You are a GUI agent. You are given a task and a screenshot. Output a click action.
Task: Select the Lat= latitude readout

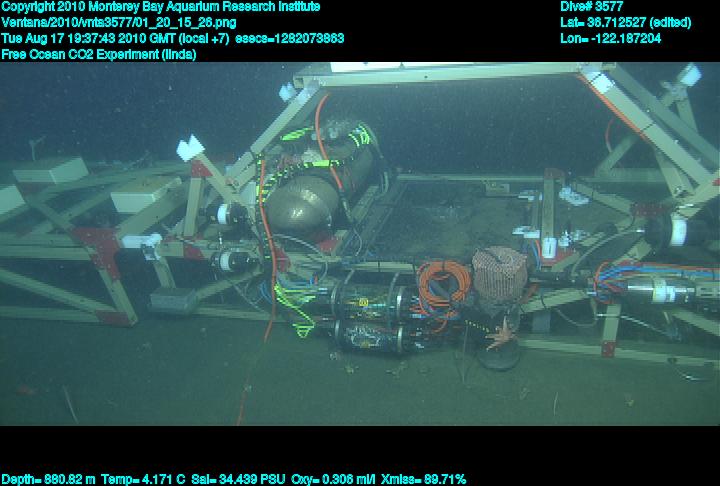[624, 22]
